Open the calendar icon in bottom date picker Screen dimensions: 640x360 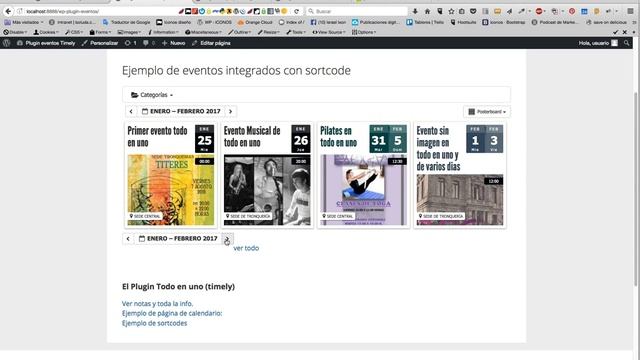pos(142,239)
